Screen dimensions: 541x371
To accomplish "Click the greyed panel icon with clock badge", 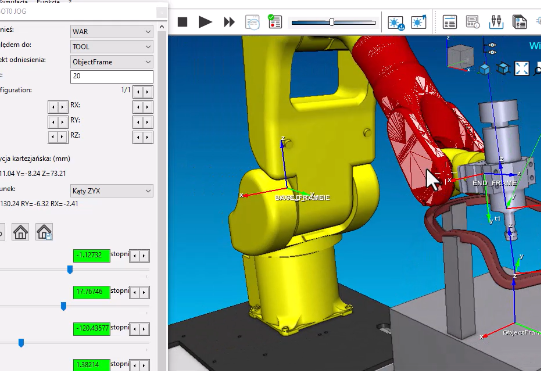I will tap(473, 22).
